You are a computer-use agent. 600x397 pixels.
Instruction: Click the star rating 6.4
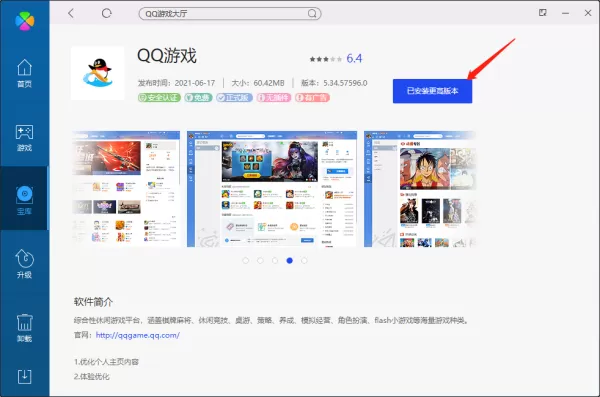pyautogui.click(x=336, y=59)
